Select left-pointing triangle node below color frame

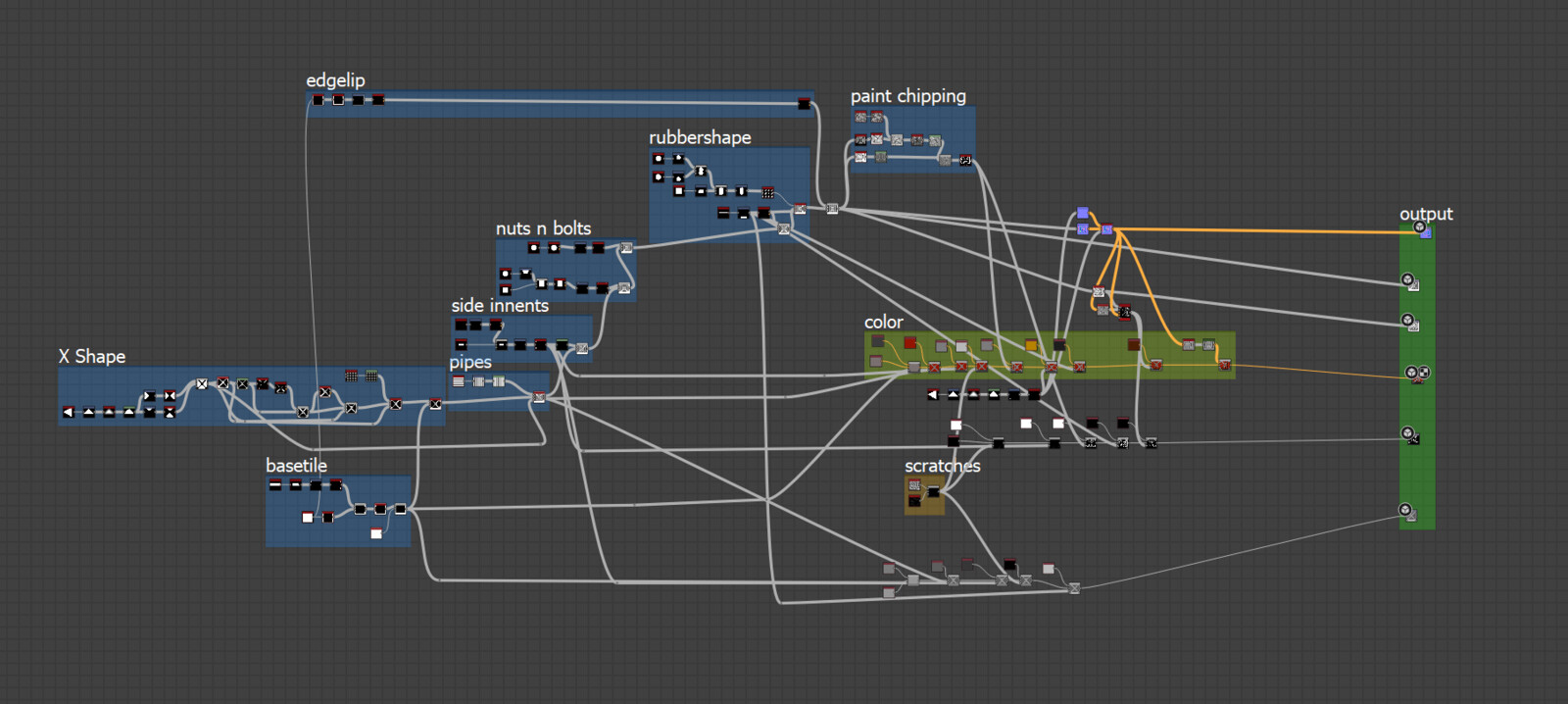(933, 394)
